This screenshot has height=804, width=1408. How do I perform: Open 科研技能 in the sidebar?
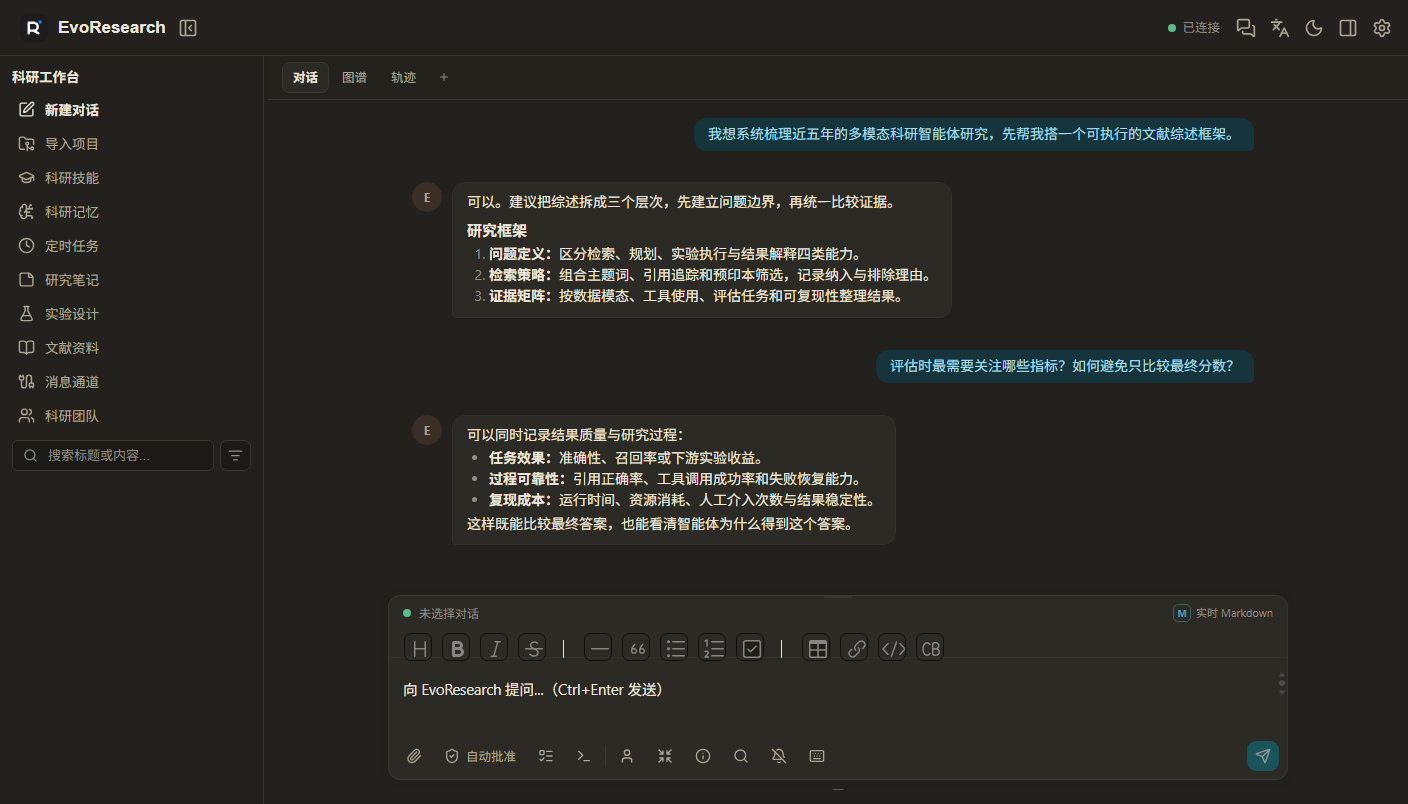point(131,178)
